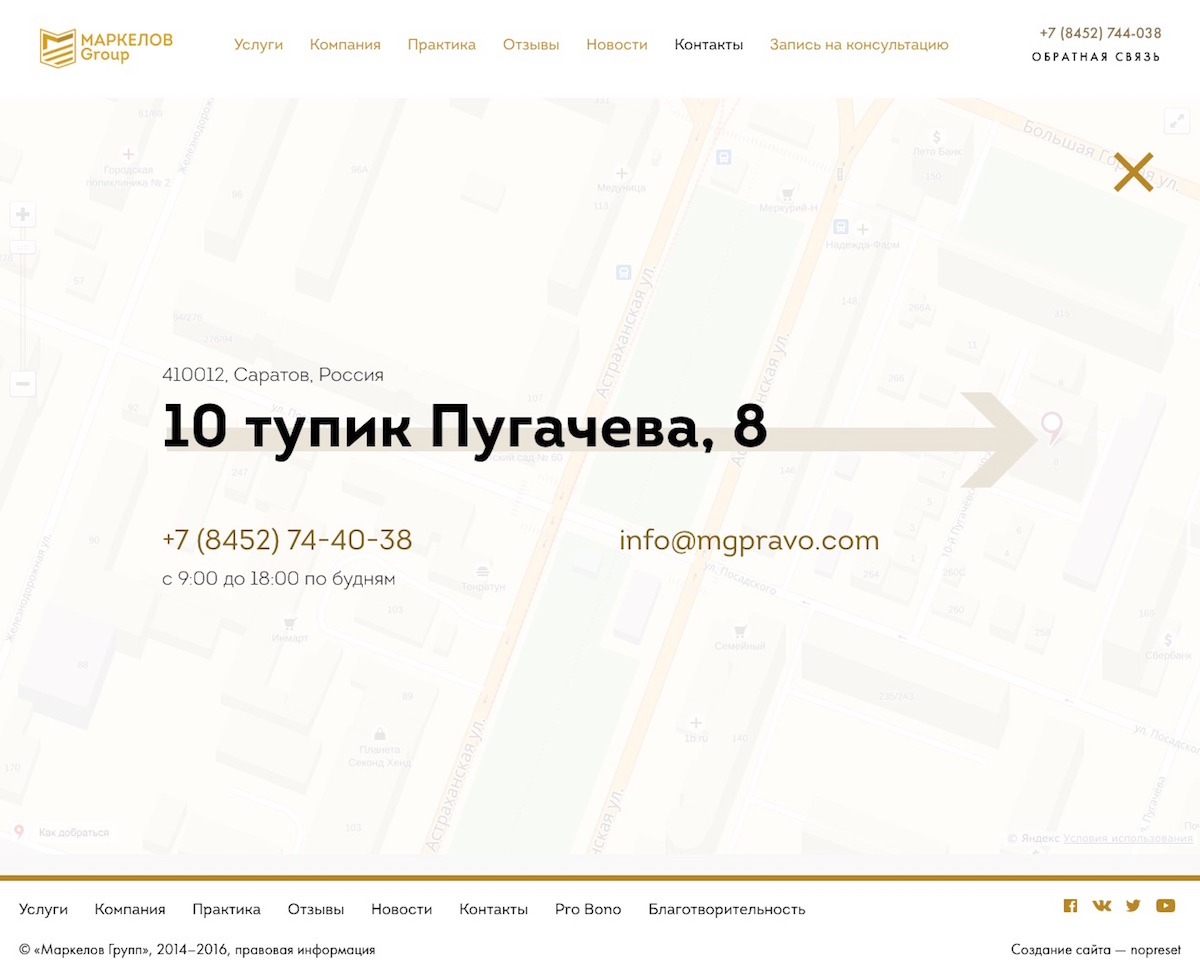This screenshot has height=979, width=1200.
Task: Click the Markelov Group logo
Action: (106, 46)
